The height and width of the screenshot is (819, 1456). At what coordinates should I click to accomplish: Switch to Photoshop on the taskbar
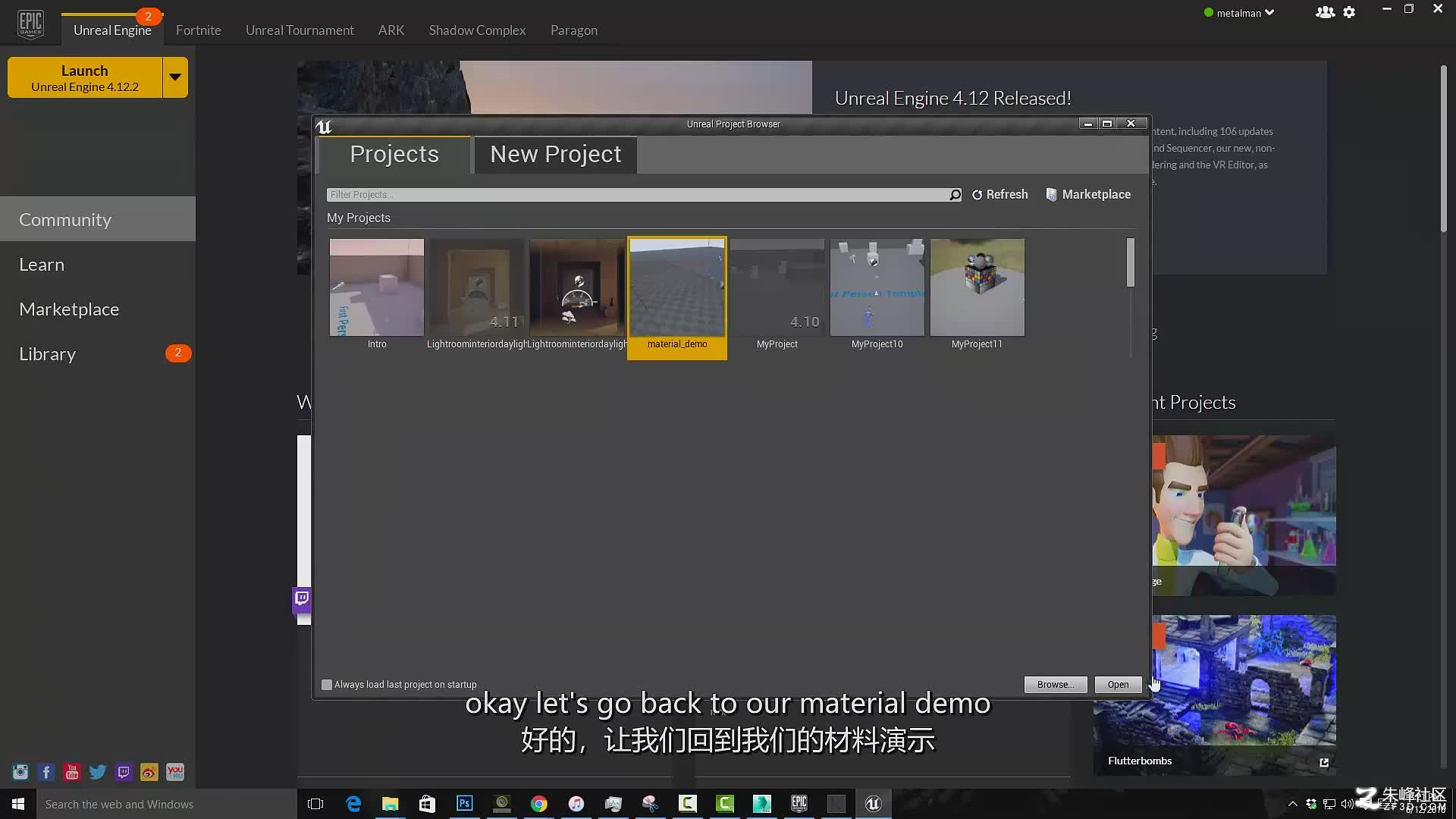click(x=465, y=804)
